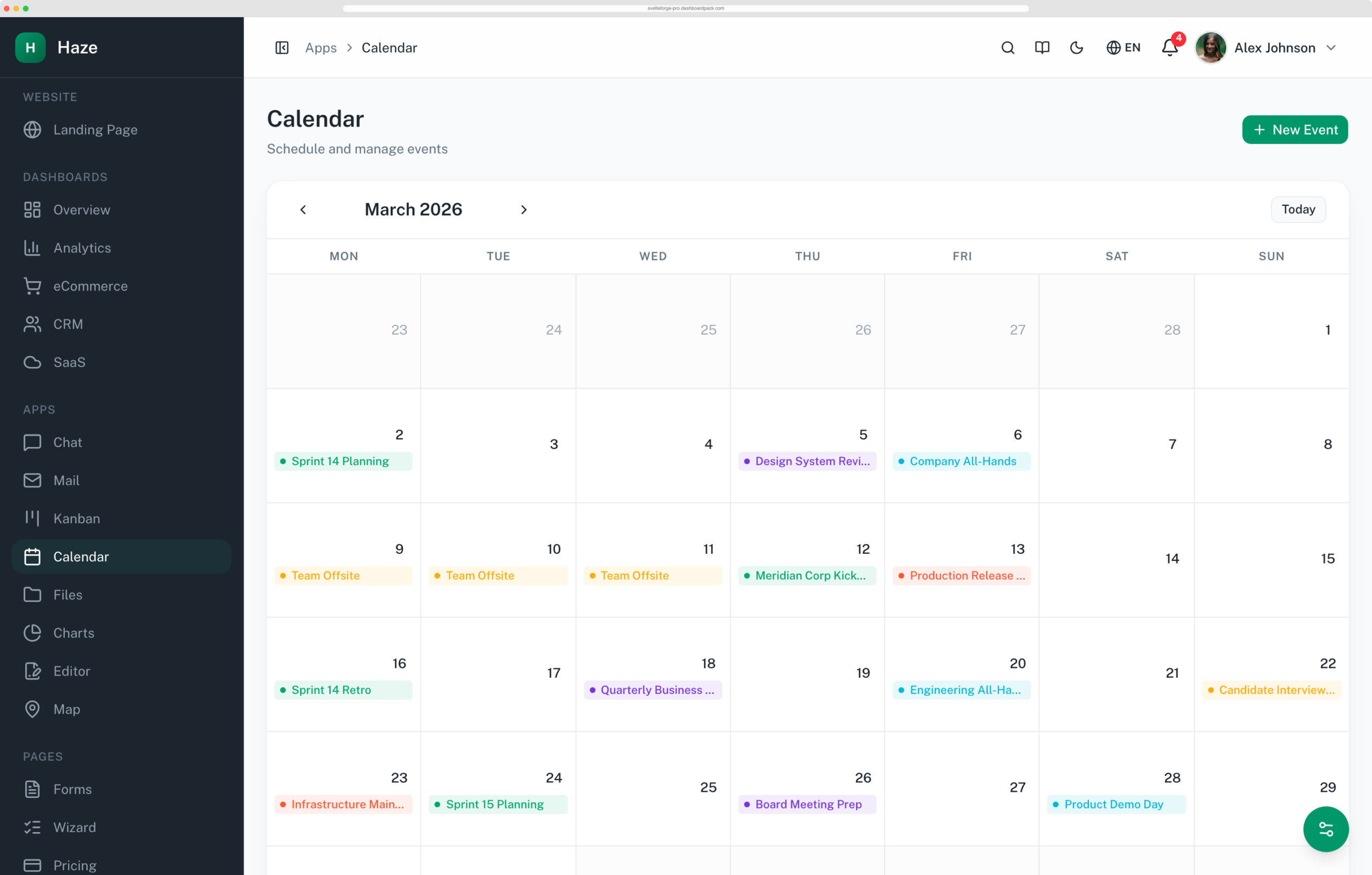Click the New Event button

1294,130
